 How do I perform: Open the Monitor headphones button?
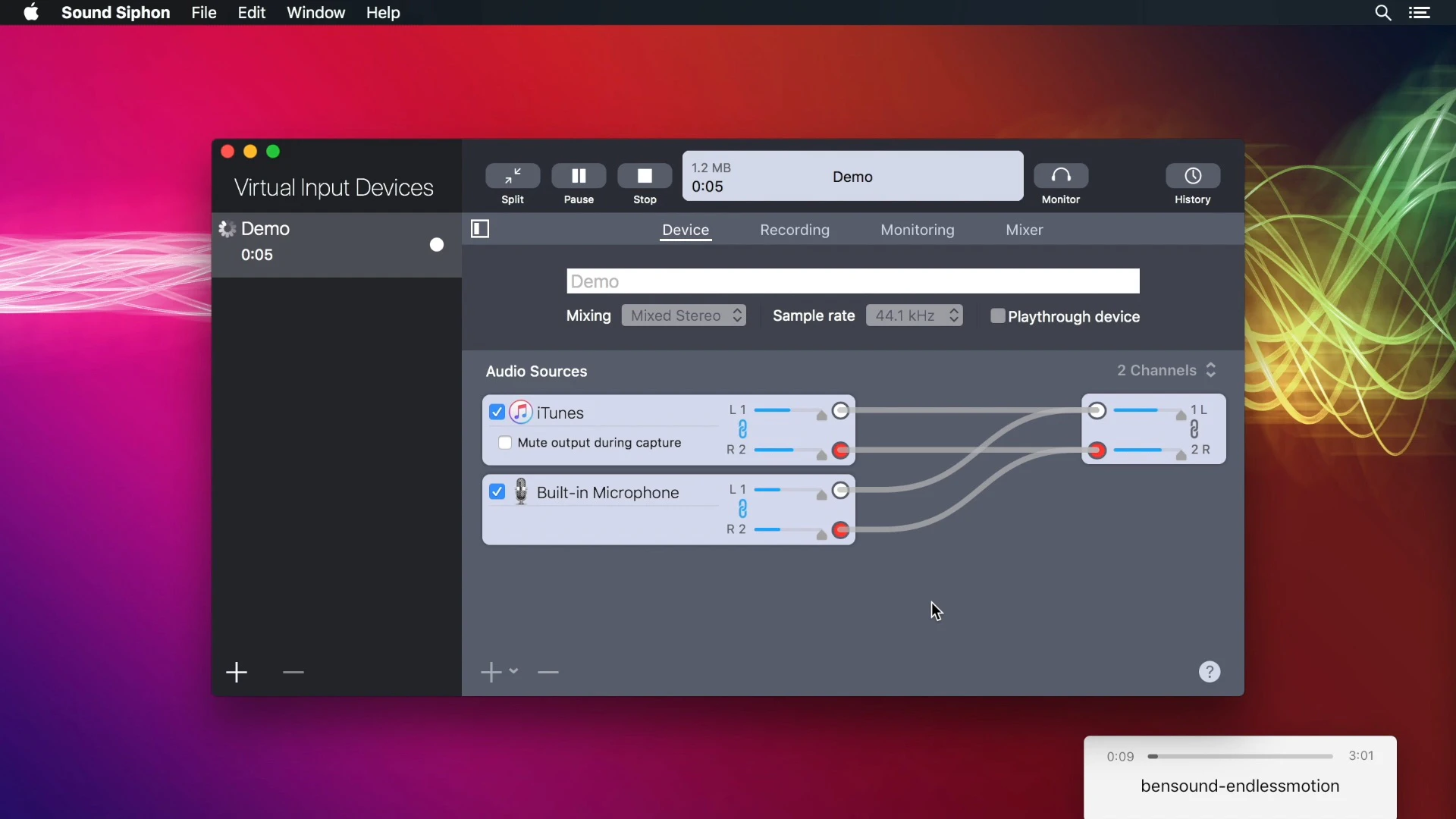click(1061, 176)
